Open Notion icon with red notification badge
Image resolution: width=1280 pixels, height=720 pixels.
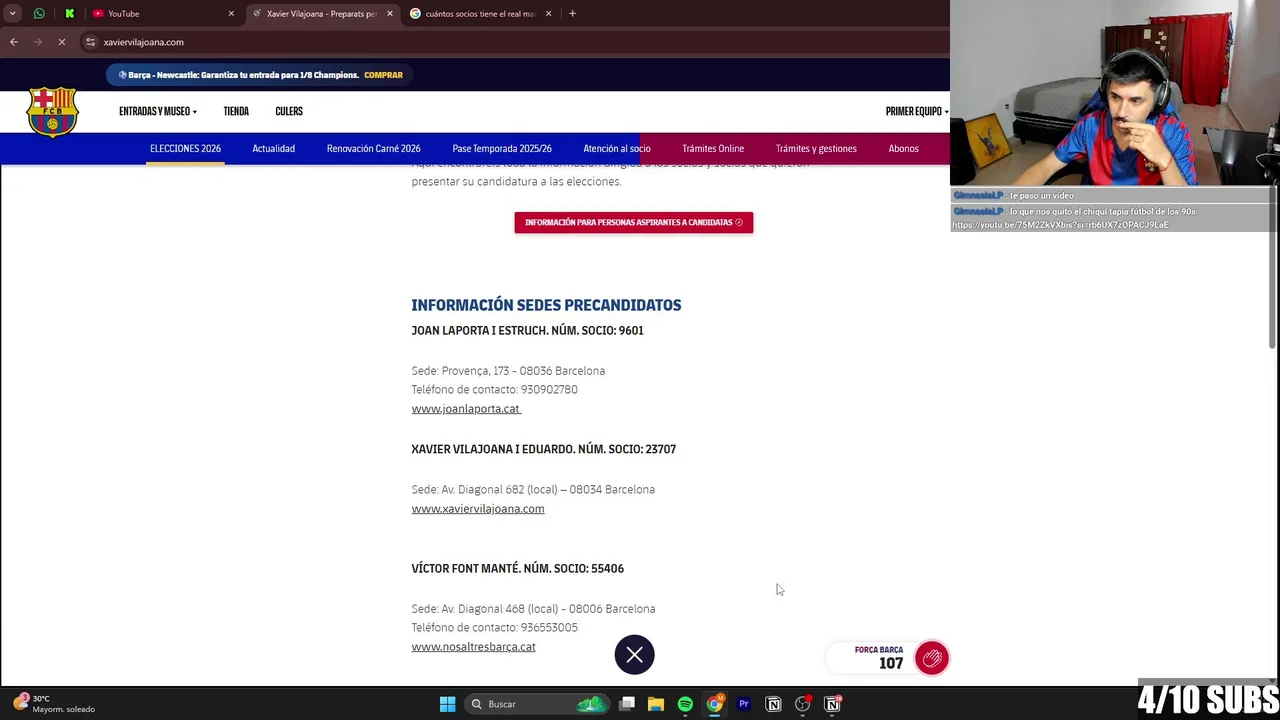pos(832,704)
